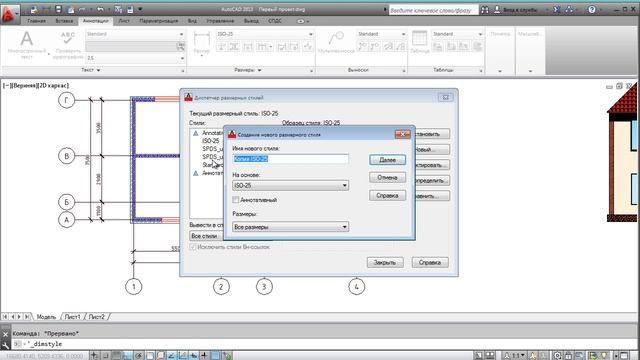Click the Save icon in quick access toolbar
The width and height of the screenshot is (640, 360).
click(x=58, y=9)
